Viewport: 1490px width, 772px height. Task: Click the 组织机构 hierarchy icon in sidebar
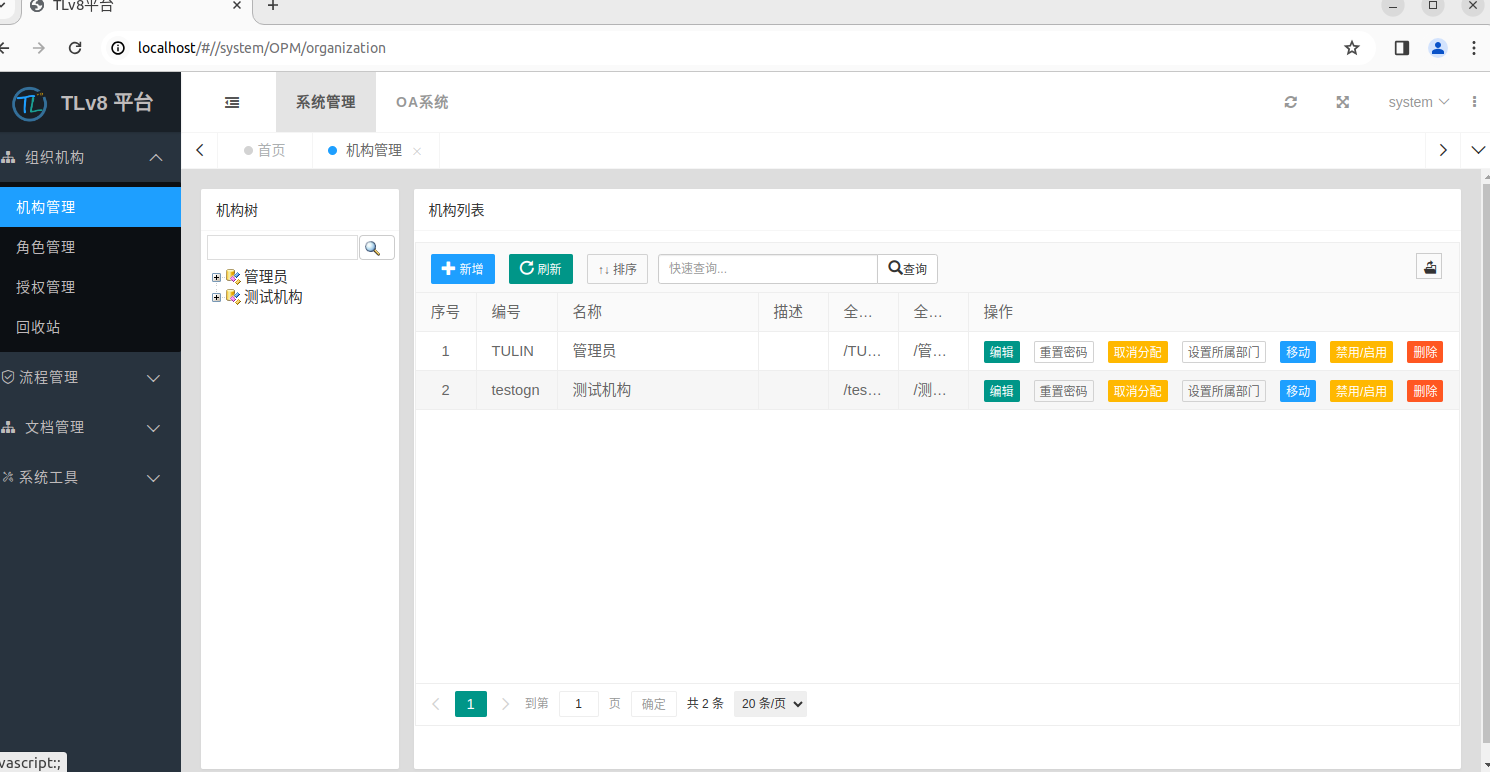(9, 157)
